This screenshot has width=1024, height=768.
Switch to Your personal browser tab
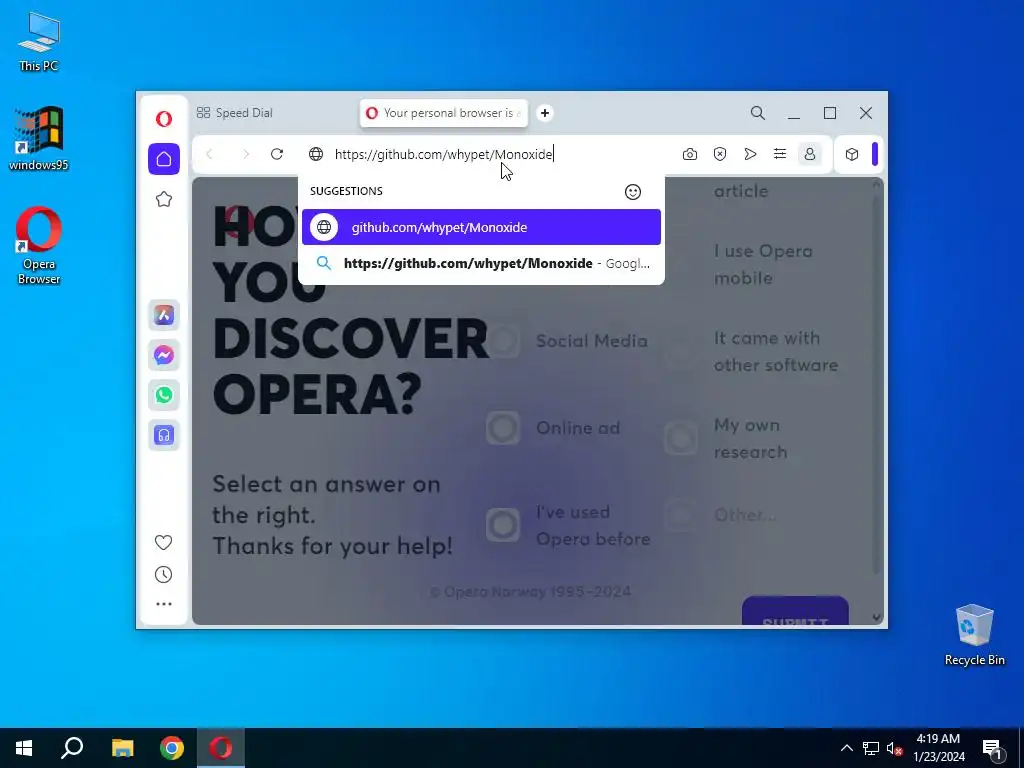click(443, 113)
